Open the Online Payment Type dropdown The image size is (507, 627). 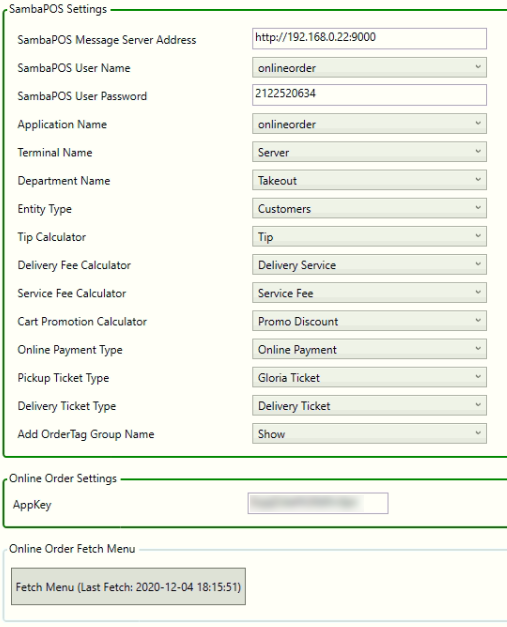coord(369,349)
